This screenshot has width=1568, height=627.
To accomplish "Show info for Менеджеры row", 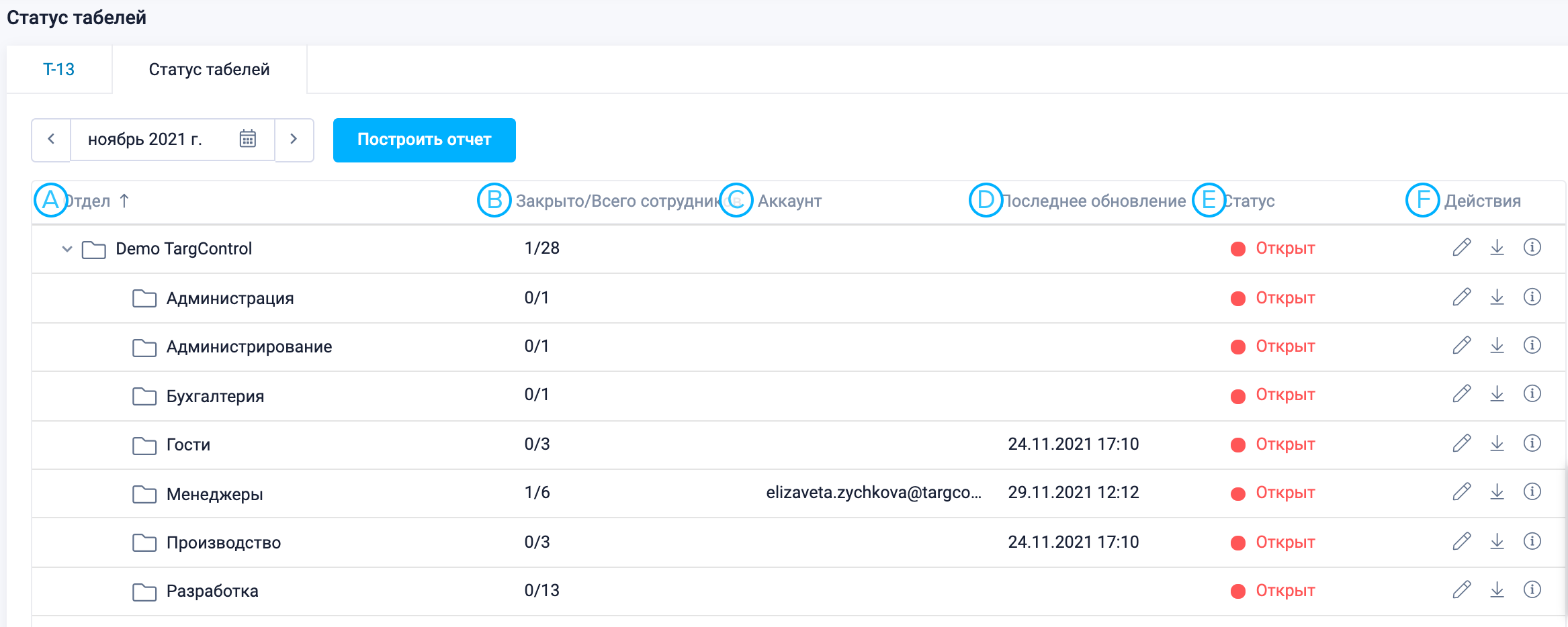I will pyautogui.click(x=1532, y=492).
